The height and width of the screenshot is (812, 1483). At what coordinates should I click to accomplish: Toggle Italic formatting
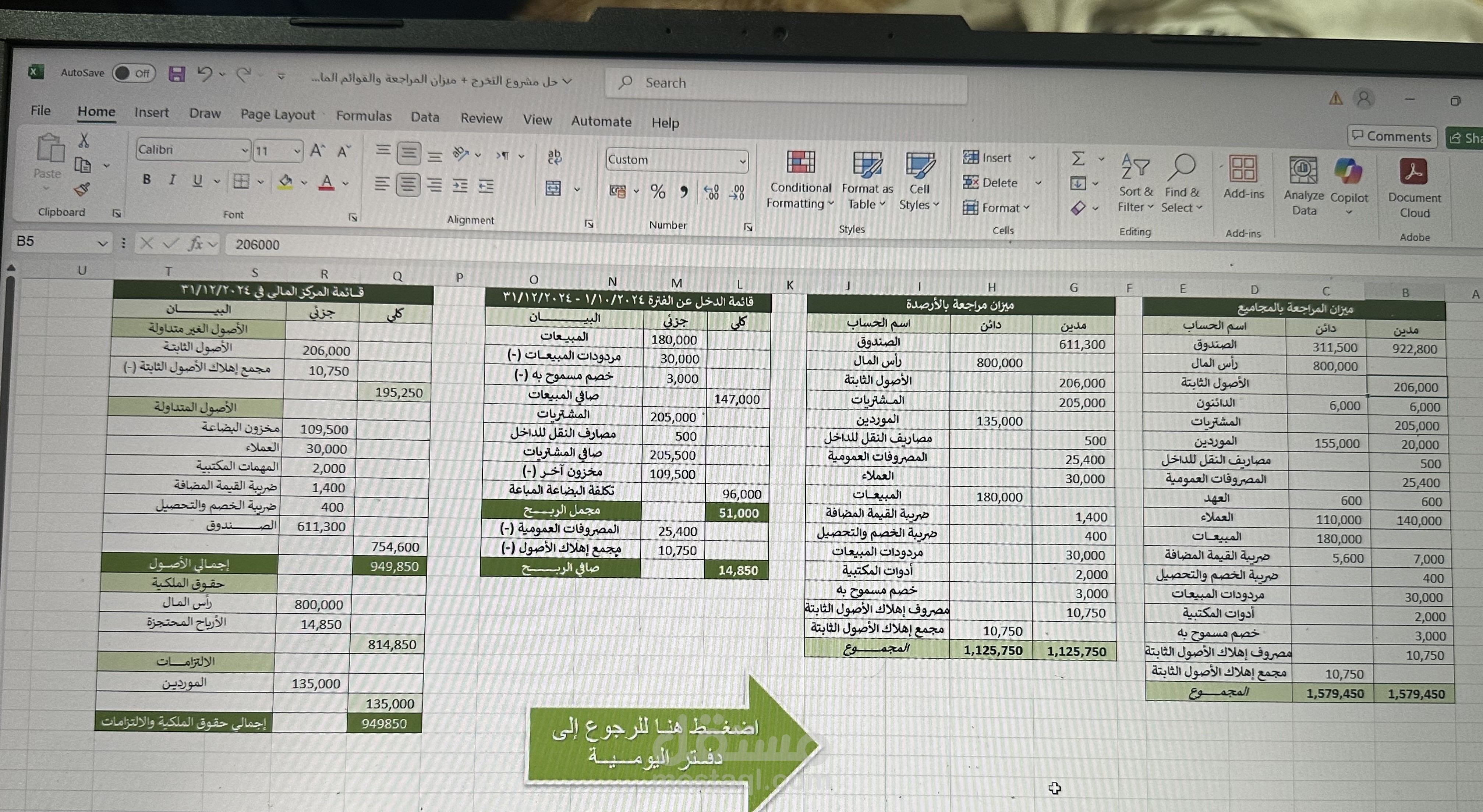(171, 180)
